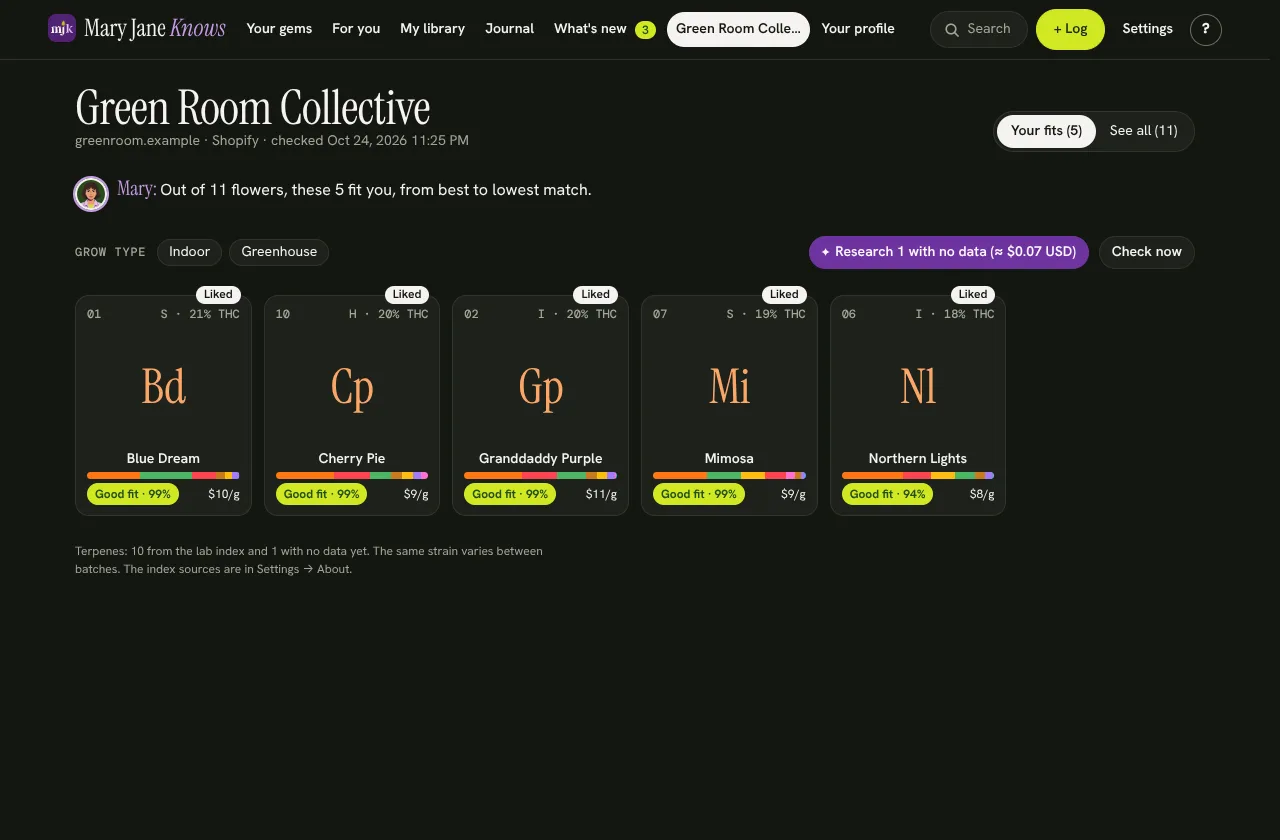Go to the For you tab
This screenshot has height=840, width=1280.
(x=356, y=29)
